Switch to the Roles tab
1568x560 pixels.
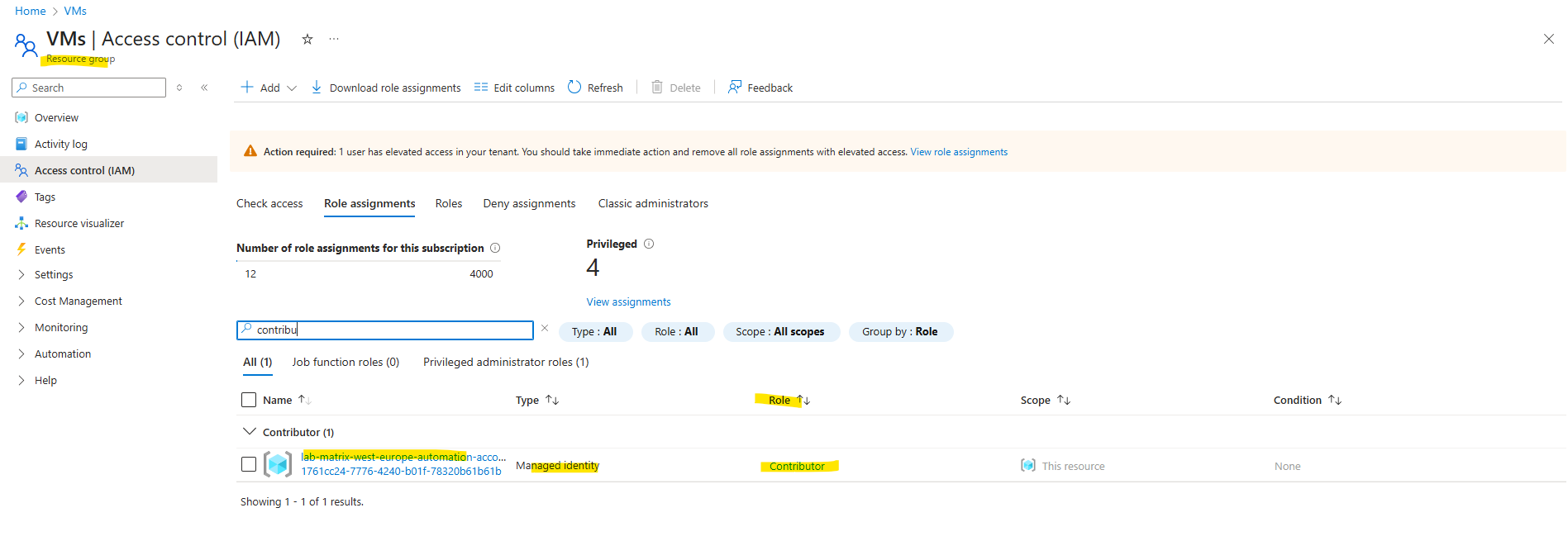coord(449,204)
